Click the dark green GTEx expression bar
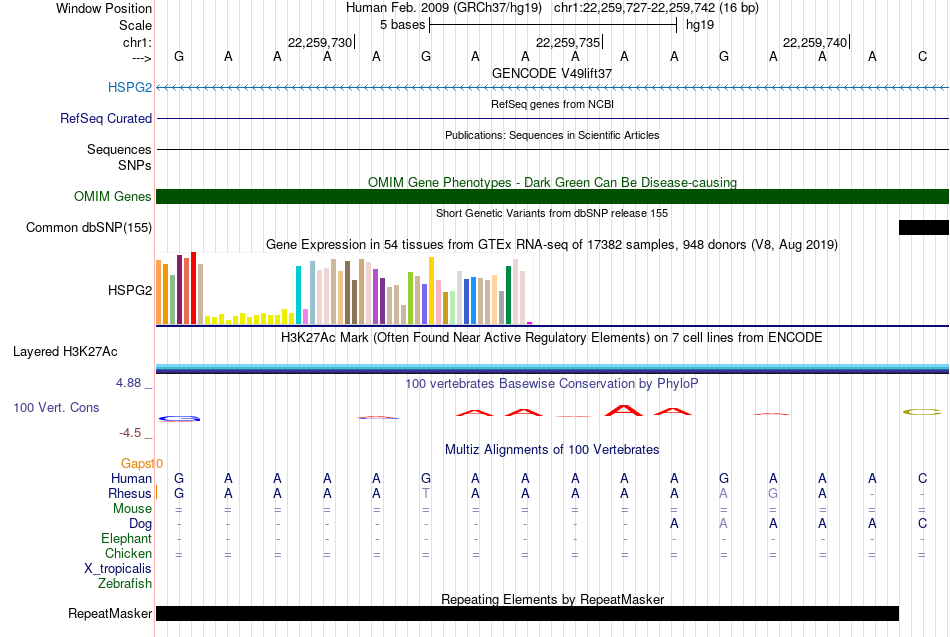950x637 pixels. click(508, 295)
